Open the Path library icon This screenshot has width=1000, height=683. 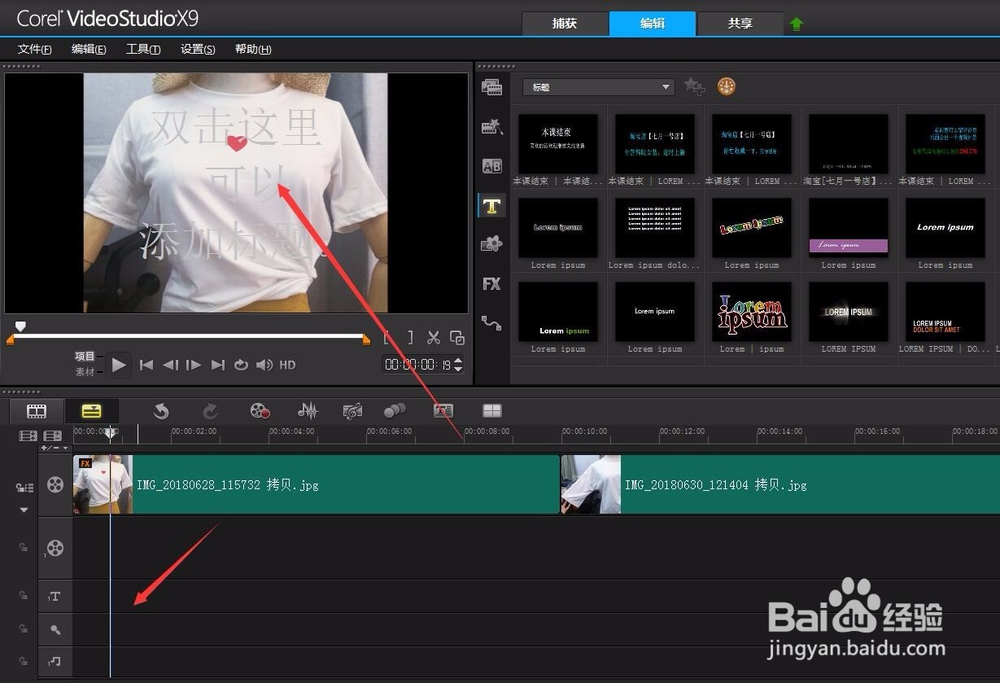pos(492,323)
